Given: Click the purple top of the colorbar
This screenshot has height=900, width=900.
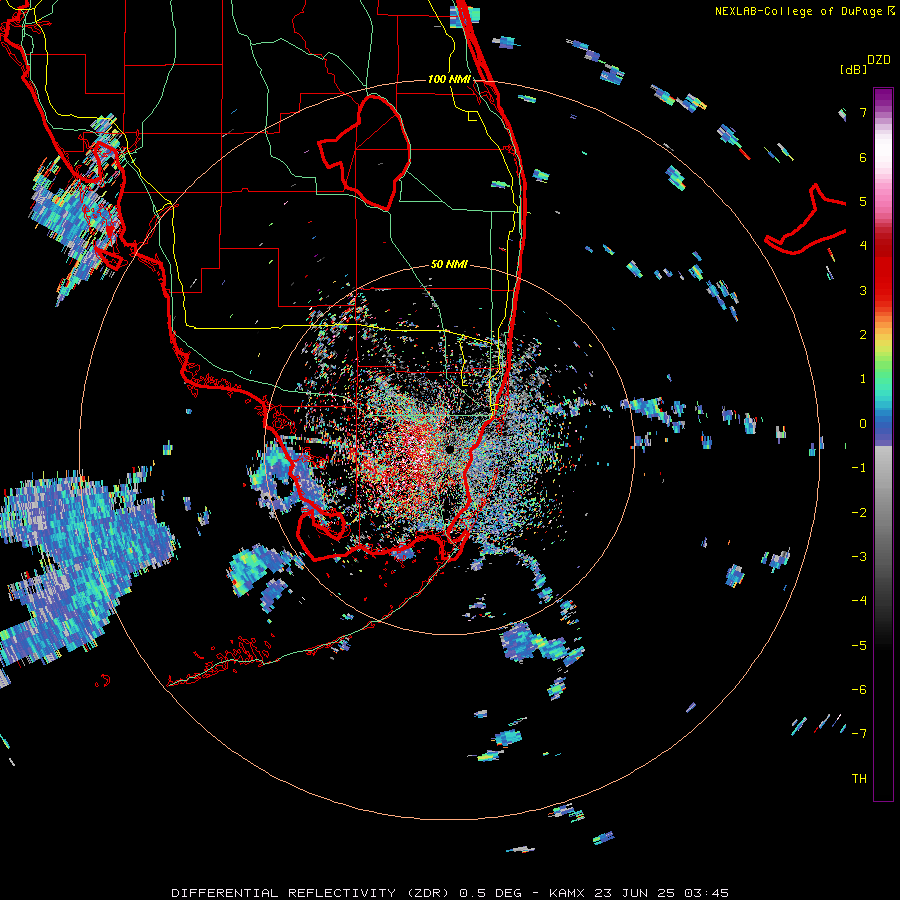Looking at the screenshot, I should pos(883,96).
